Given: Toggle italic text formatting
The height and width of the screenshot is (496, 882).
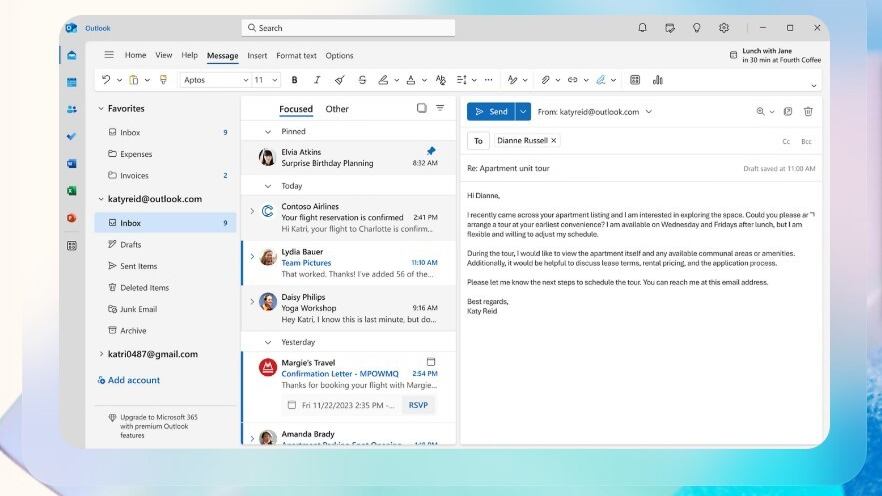Looking at the screenshot, I should pos(317,80).
